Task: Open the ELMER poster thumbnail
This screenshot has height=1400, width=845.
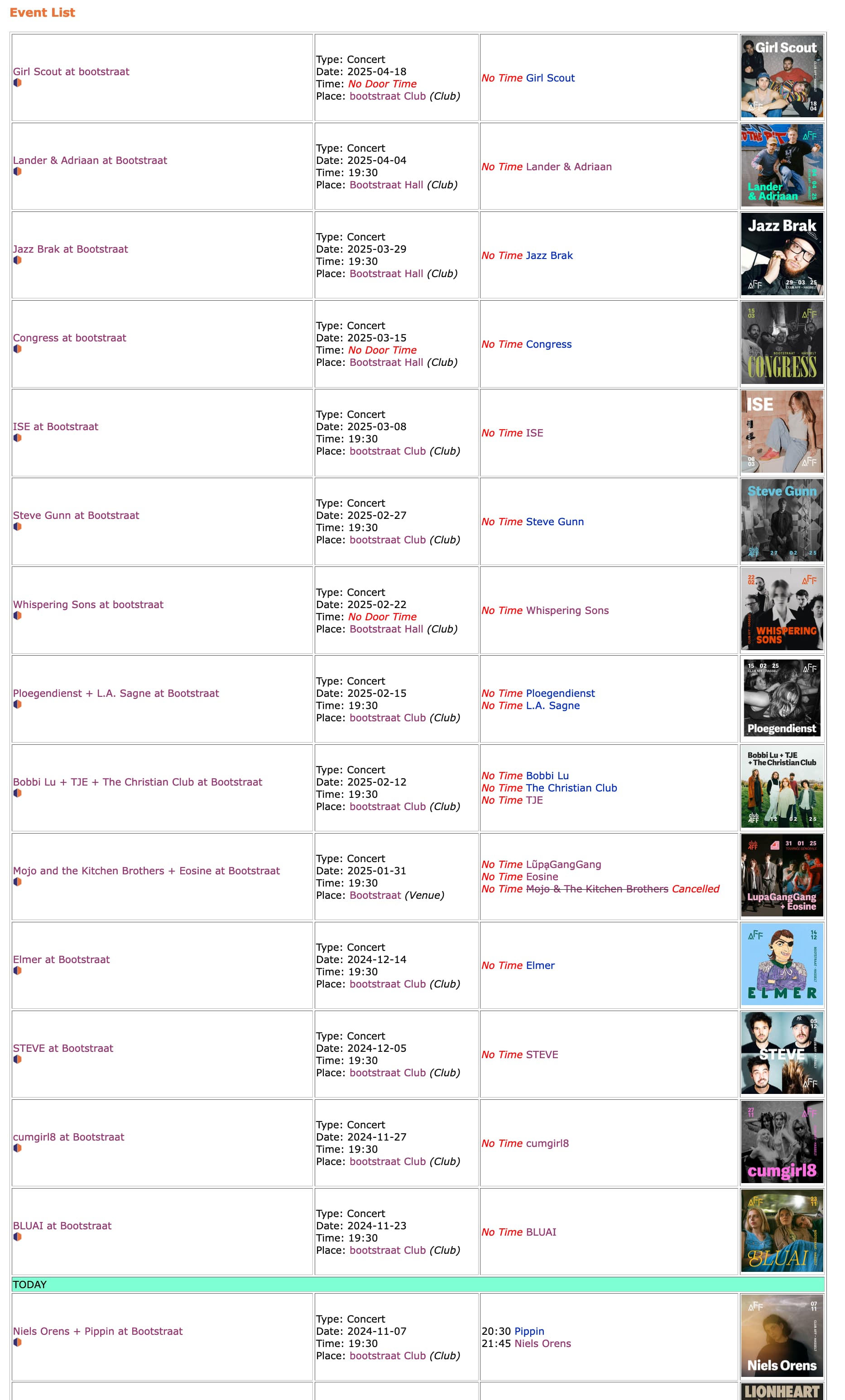Action: click(x=782, y=964)
